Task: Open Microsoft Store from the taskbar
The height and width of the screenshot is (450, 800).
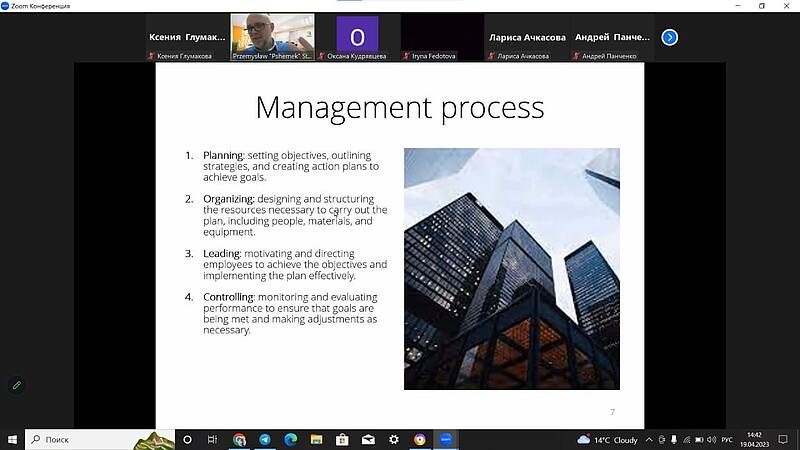Action: coord(342,439)
